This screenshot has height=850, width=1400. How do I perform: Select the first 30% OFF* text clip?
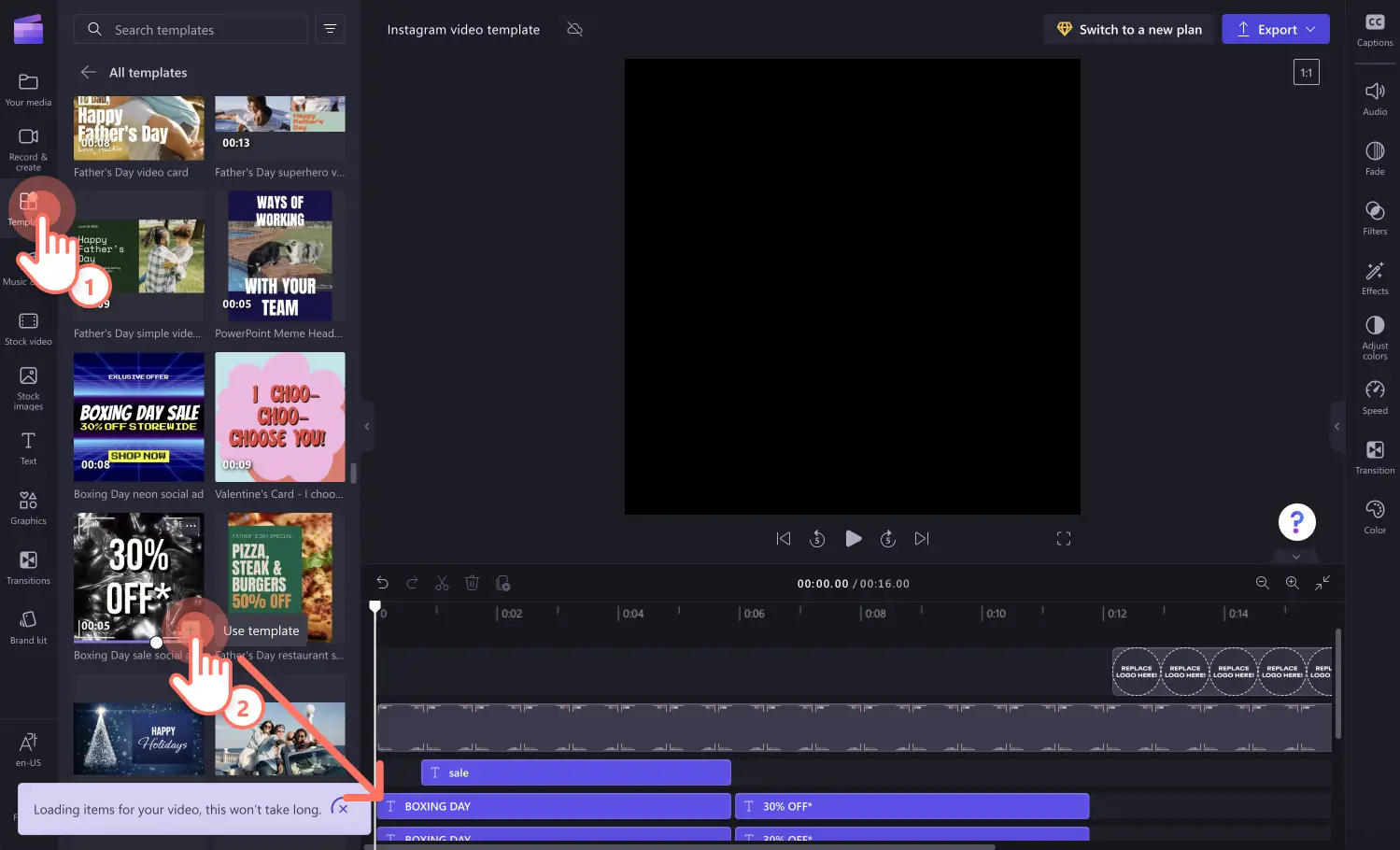[x=912, y=806]
